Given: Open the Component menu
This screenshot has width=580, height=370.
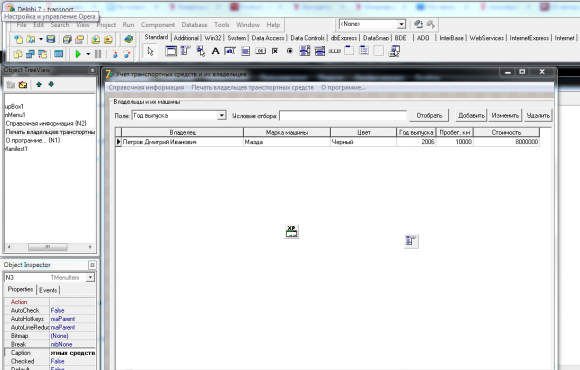Looking at the screenshot, I should tap(158, 25).
